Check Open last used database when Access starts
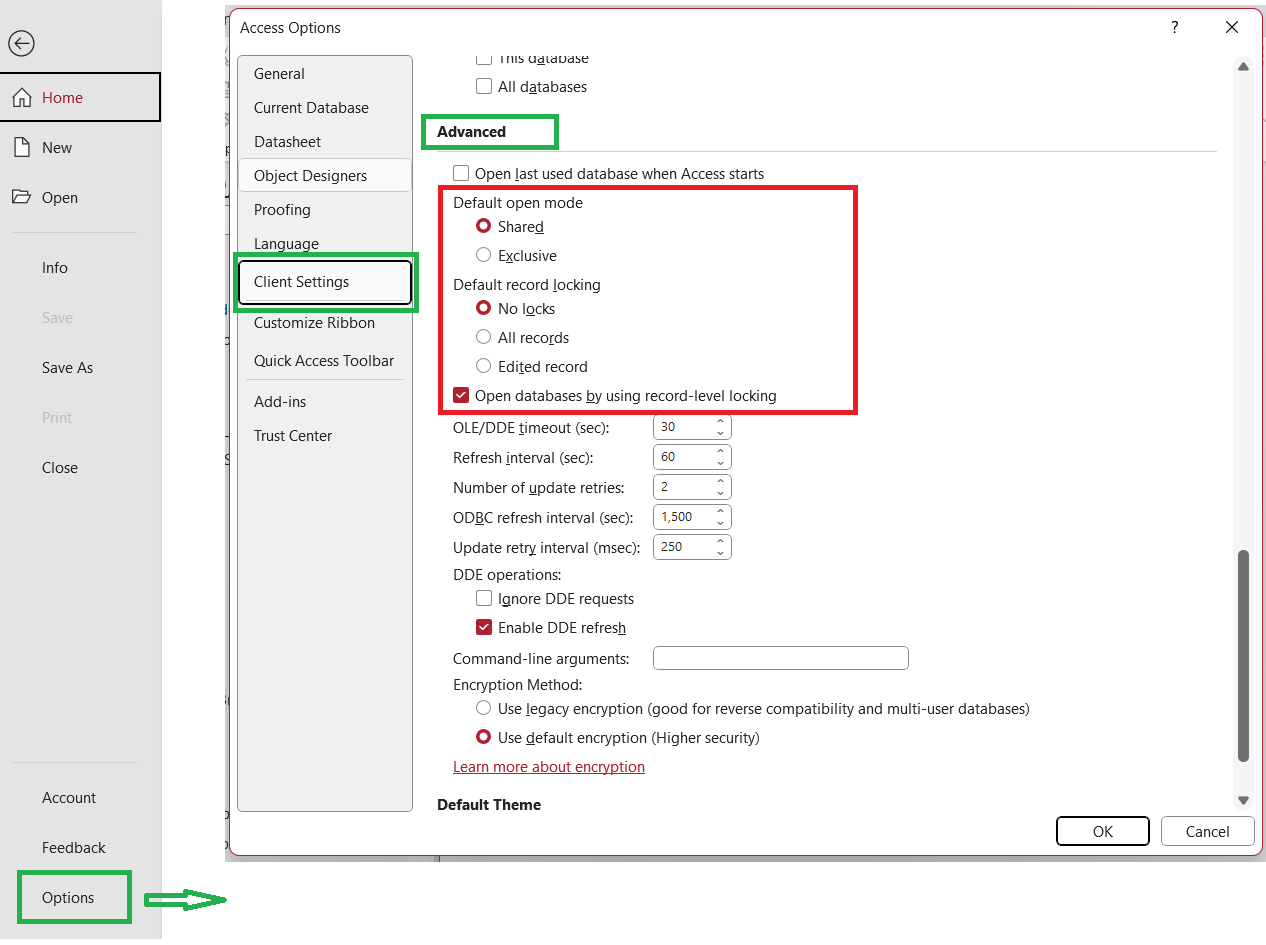 point(461,173)
